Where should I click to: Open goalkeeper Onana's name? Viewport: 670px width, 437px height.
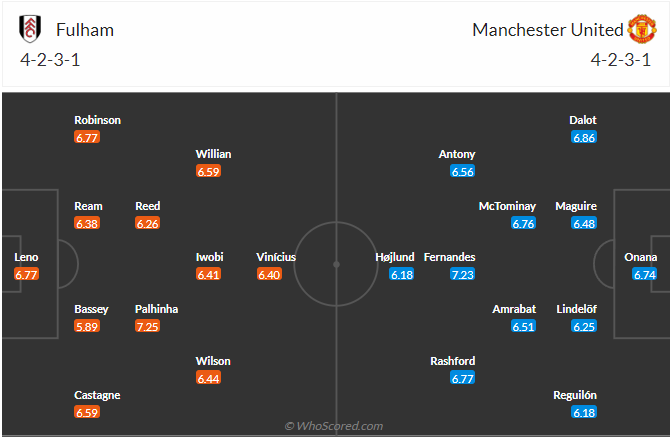641,257
